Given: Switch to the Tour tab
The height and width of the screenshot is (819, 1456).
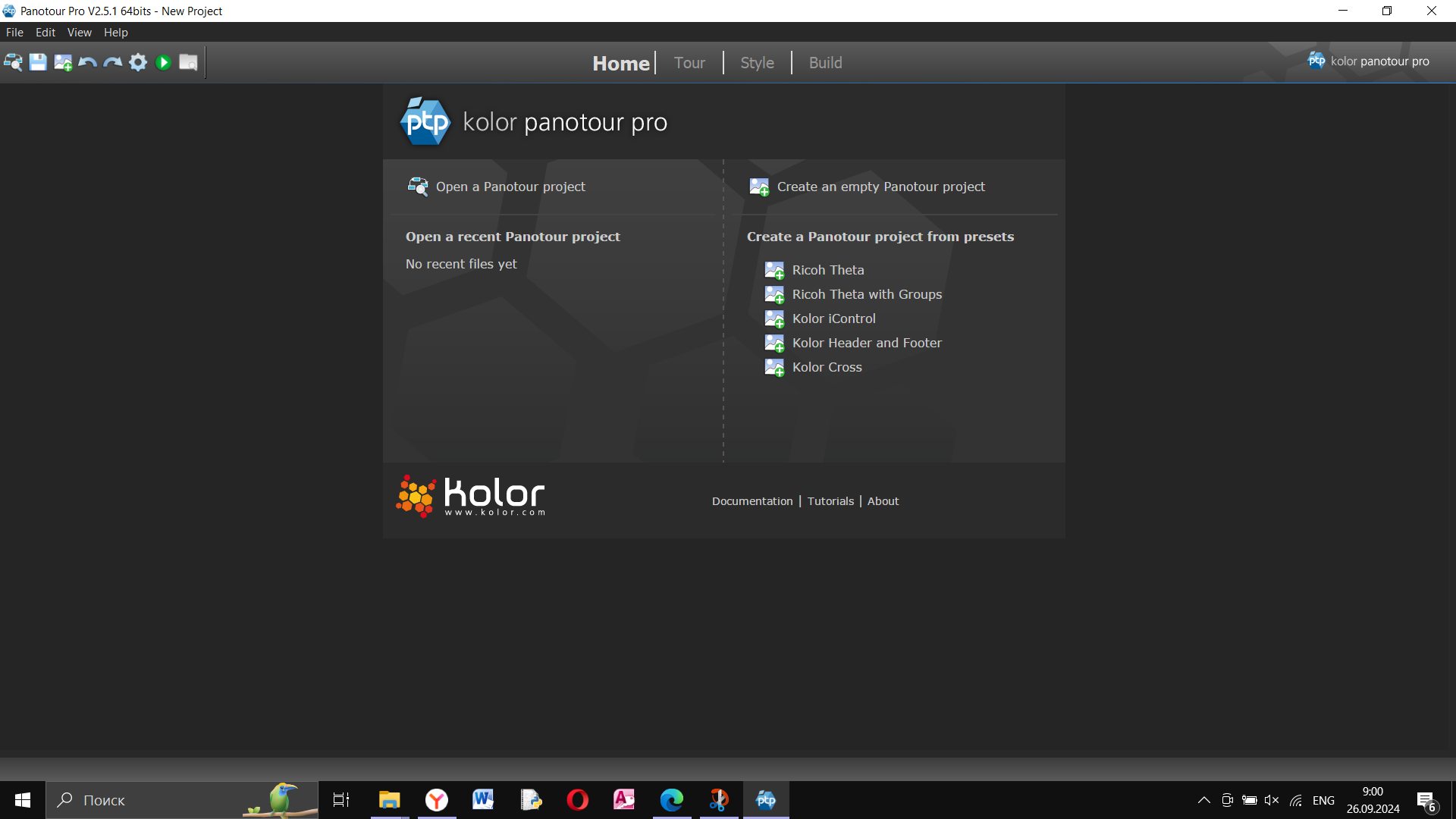Looking at the screenshot, I should pos(689,63).
